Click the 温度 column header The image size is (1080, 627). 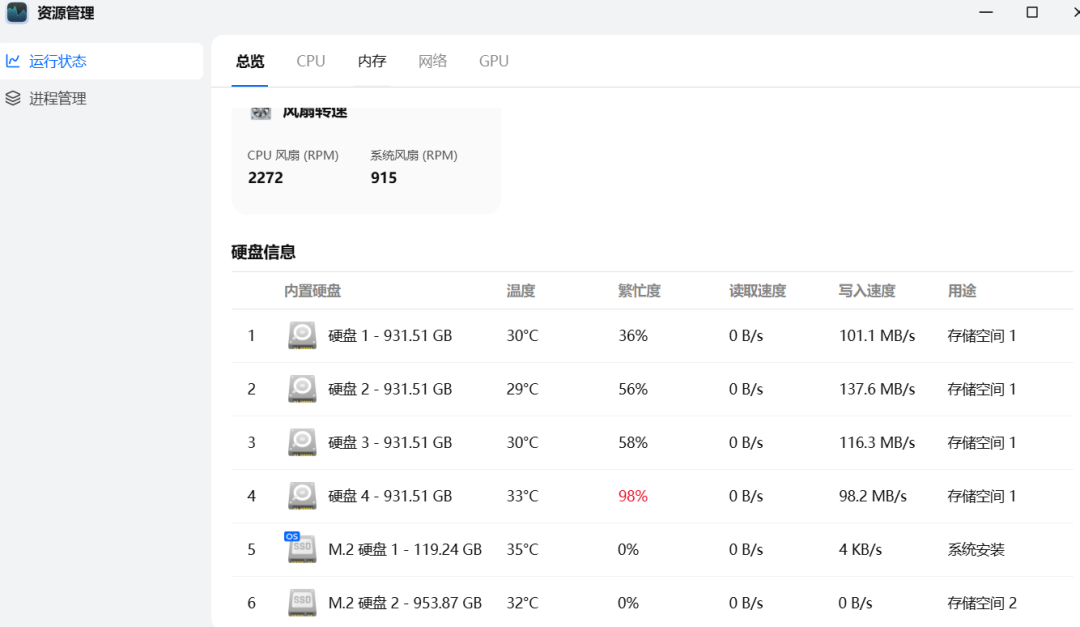pyautogui.click(x=521, y=290)
